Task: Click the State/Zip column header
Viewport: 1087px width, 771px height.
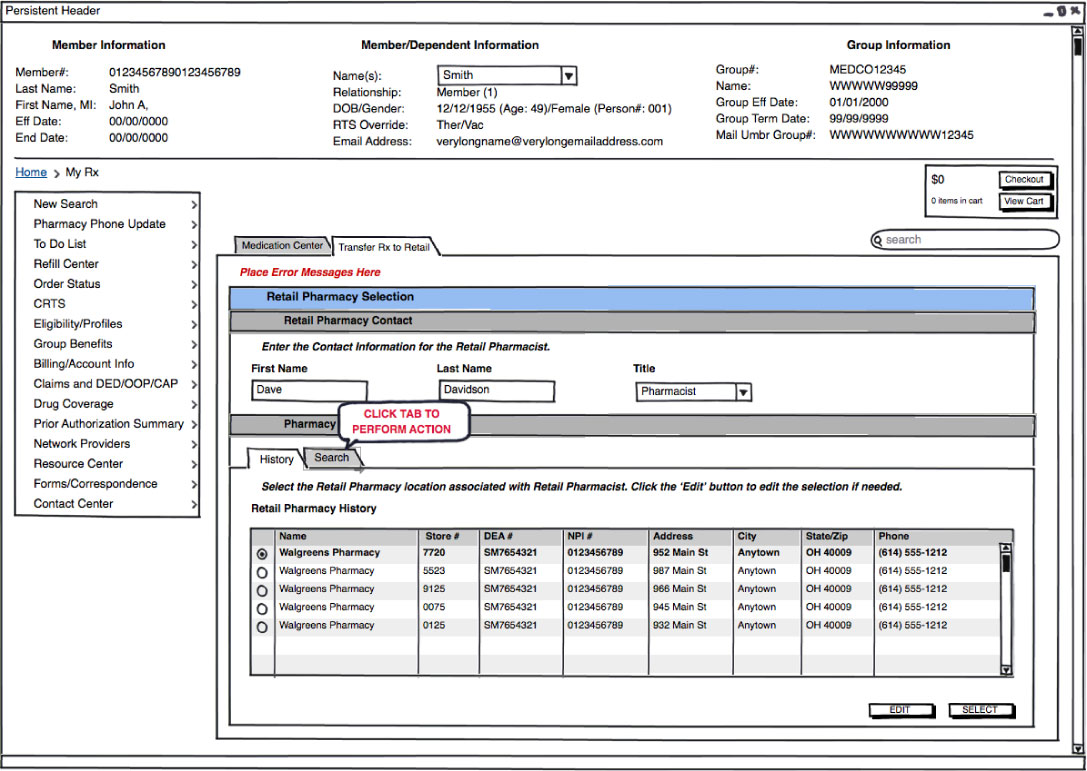Action: click(x=837, y=537)
